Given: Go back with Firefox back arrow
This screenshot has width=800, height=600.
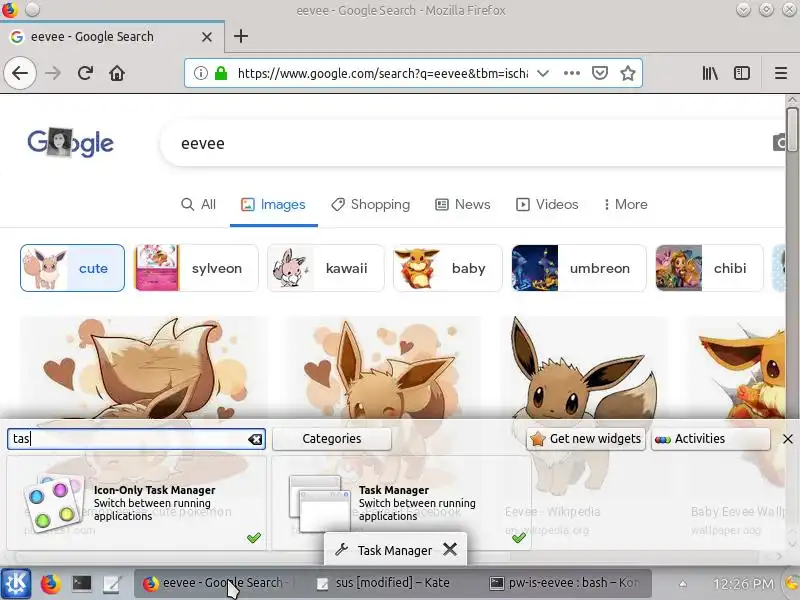Looking at the screenshot, I should pyautogui.click(x=20, y=73).
